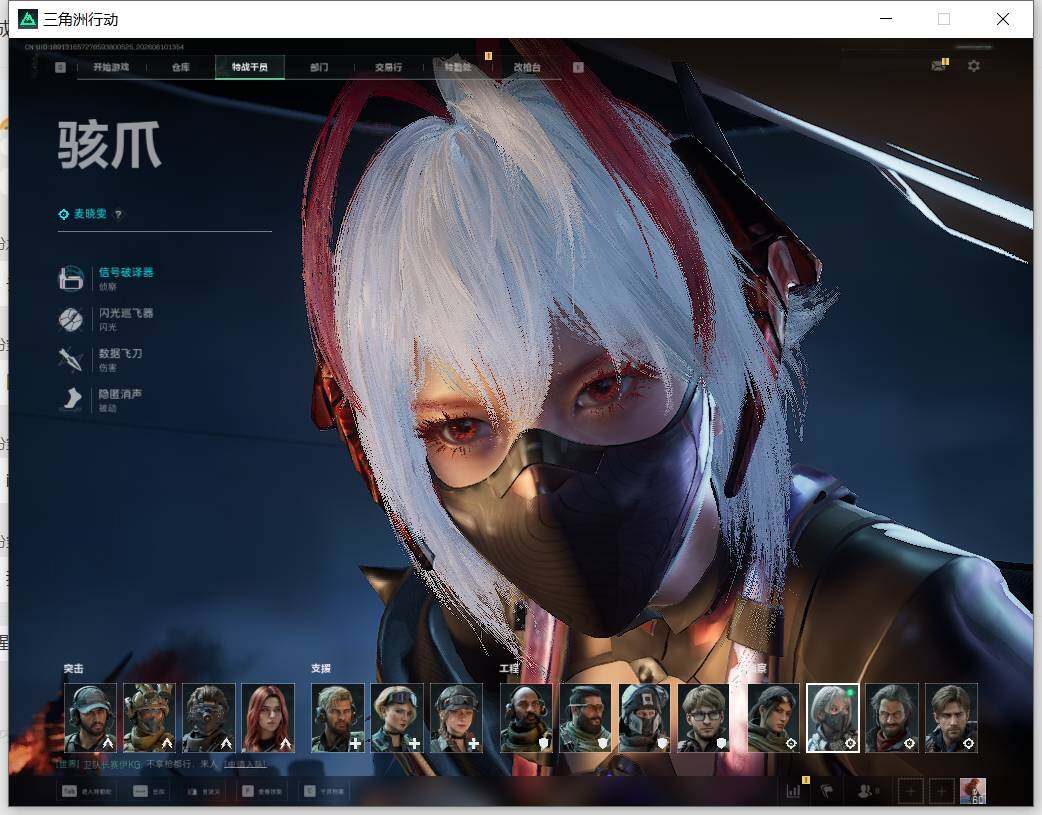Open the player avatar in bottom-right
The height and width of the screenshot is (815, 1042).
[x=973, y=791]
